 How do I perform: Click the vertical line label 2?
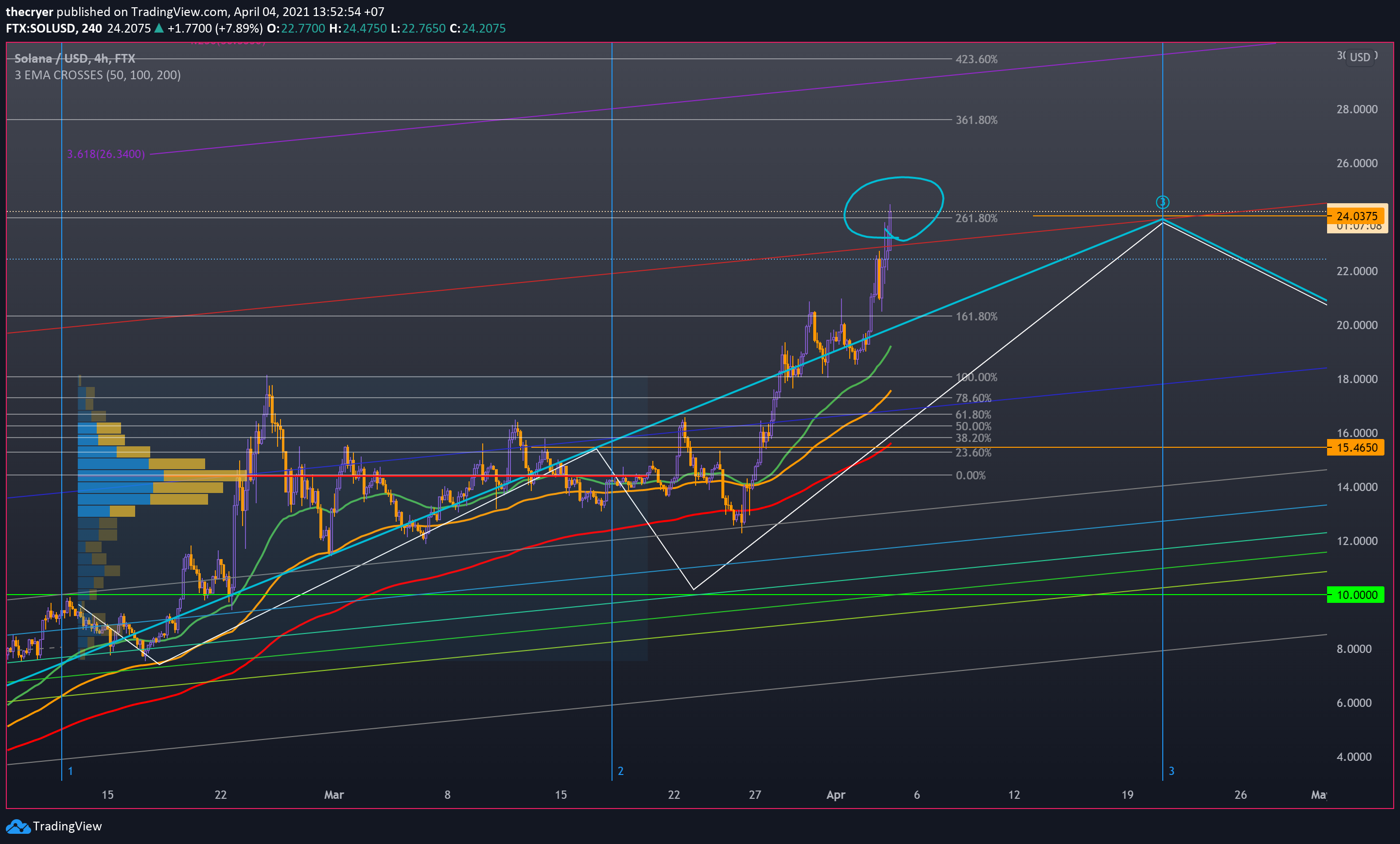coord(620,771)
